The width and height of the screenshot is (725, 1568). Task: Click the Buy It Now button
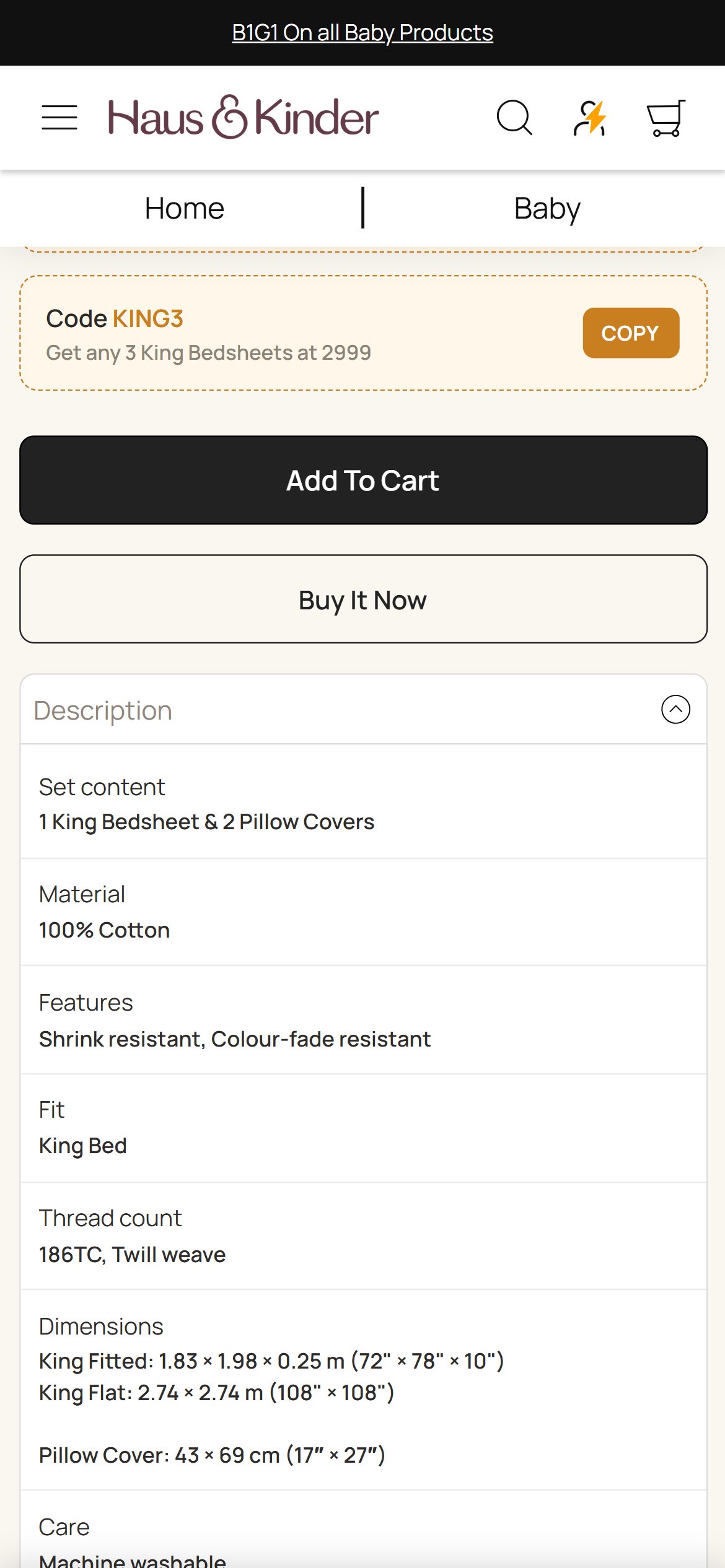363,599
